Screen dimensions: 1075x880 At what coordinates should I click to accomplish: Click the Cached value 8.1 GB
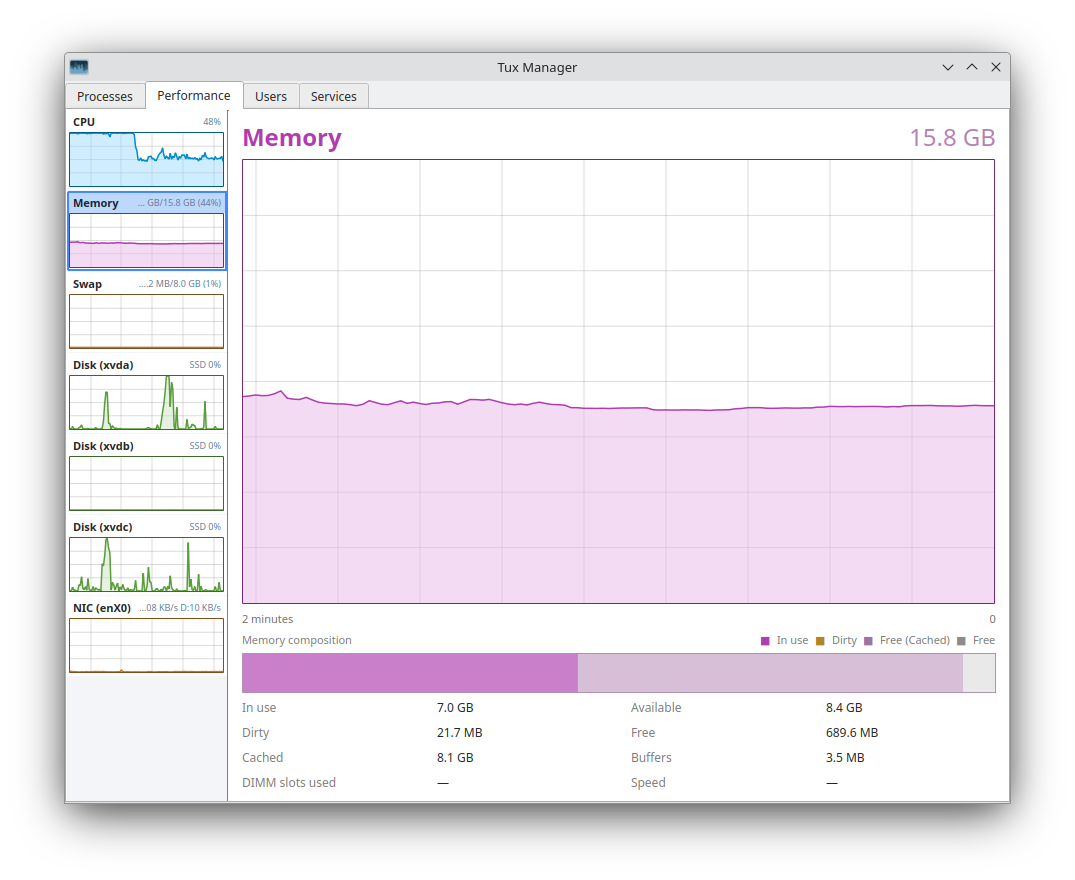click(x=455, y=757)
